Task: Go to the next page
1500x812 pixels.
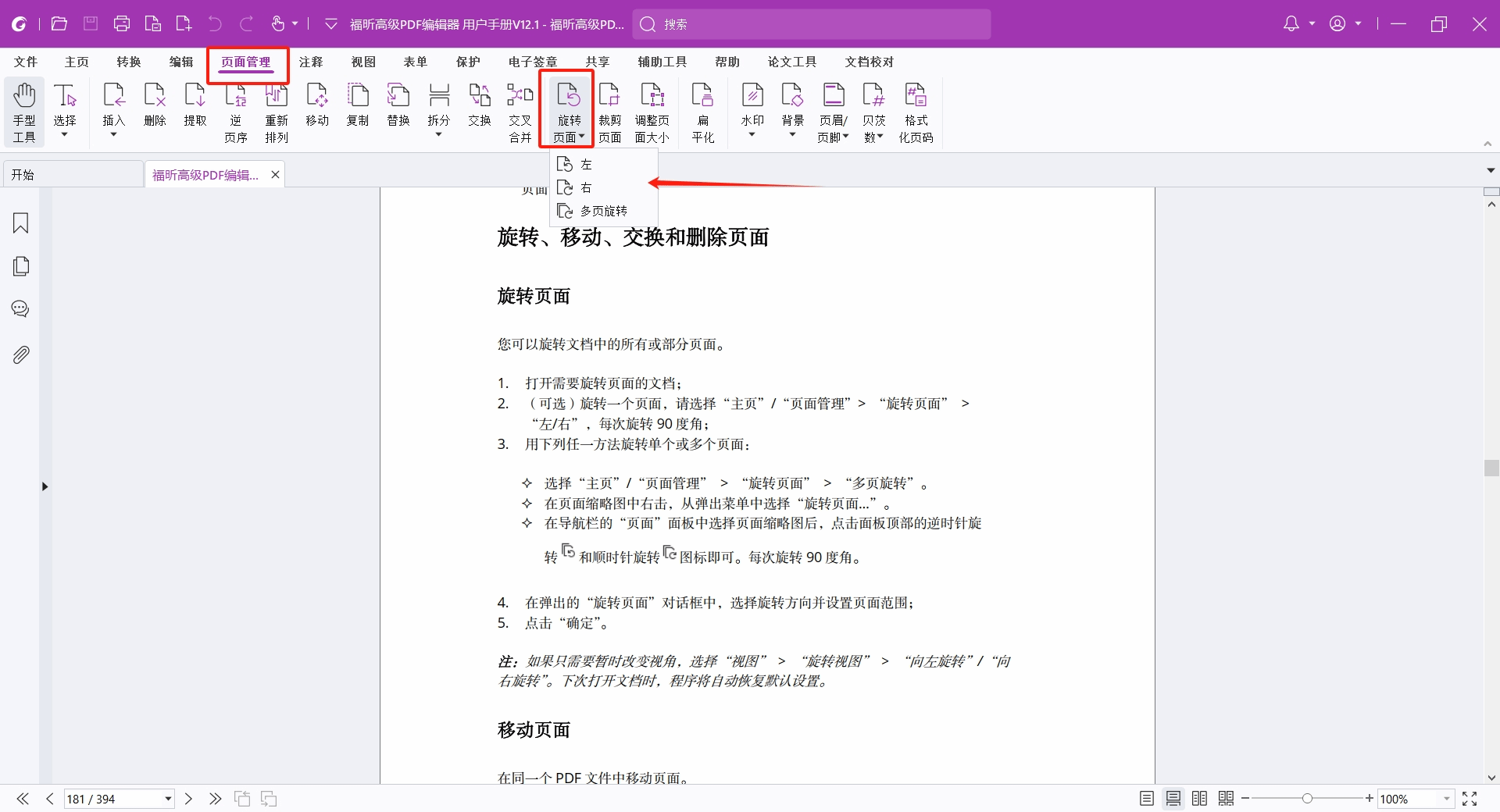Action: point(188,799)
